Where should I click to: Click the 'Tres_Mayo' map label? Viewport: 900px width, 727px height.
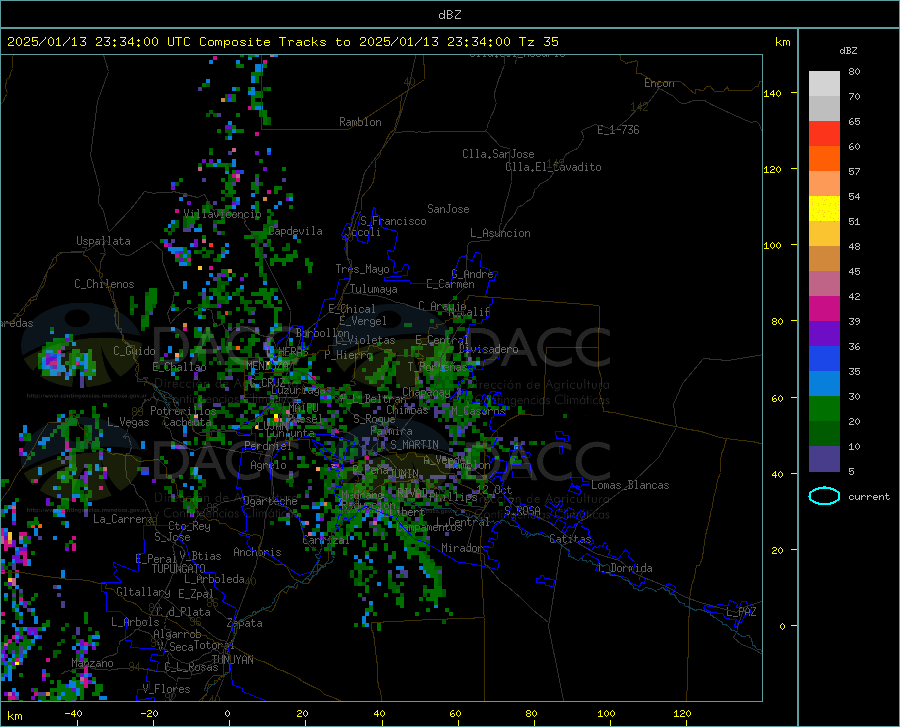(362, 269)
